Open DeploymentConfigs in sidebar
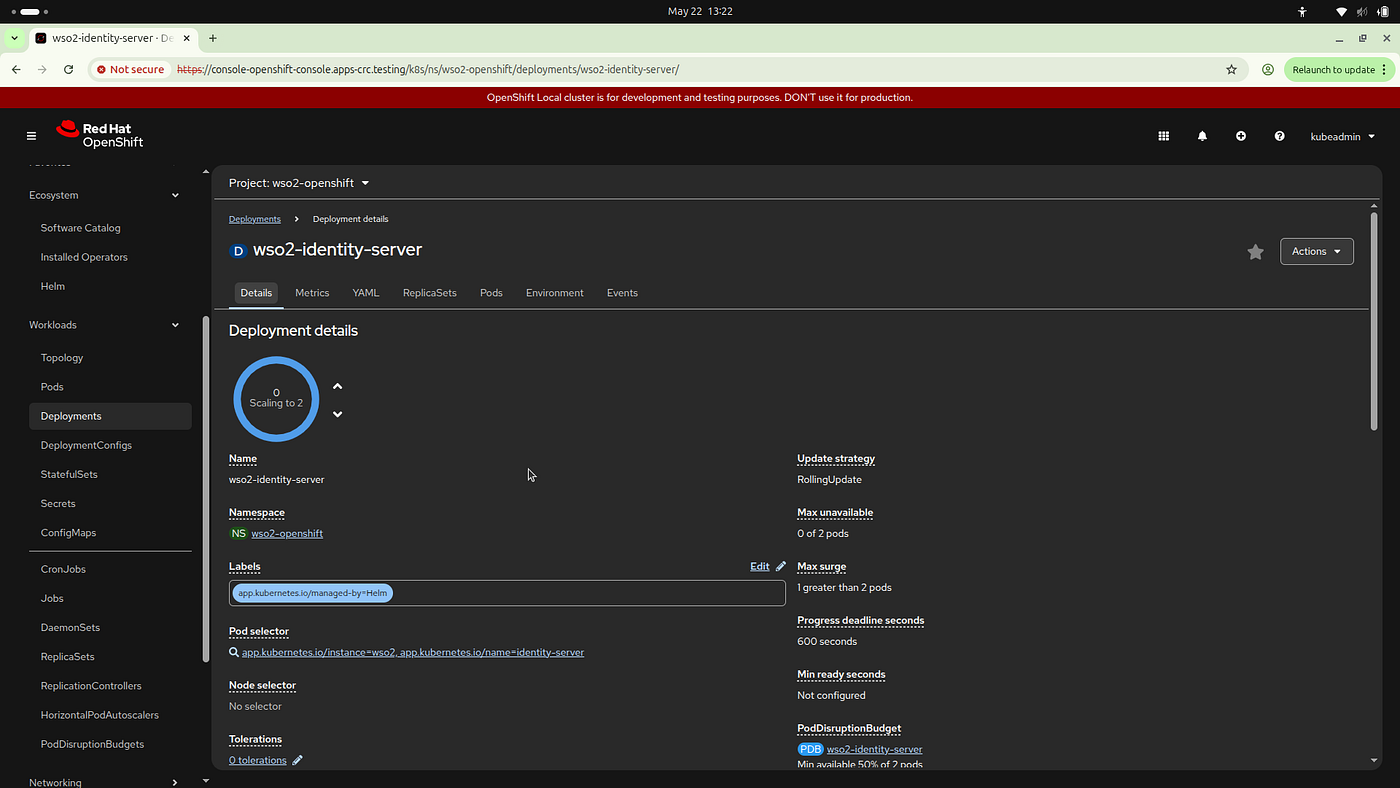1400x788 pixels. [x=86, y=445]
